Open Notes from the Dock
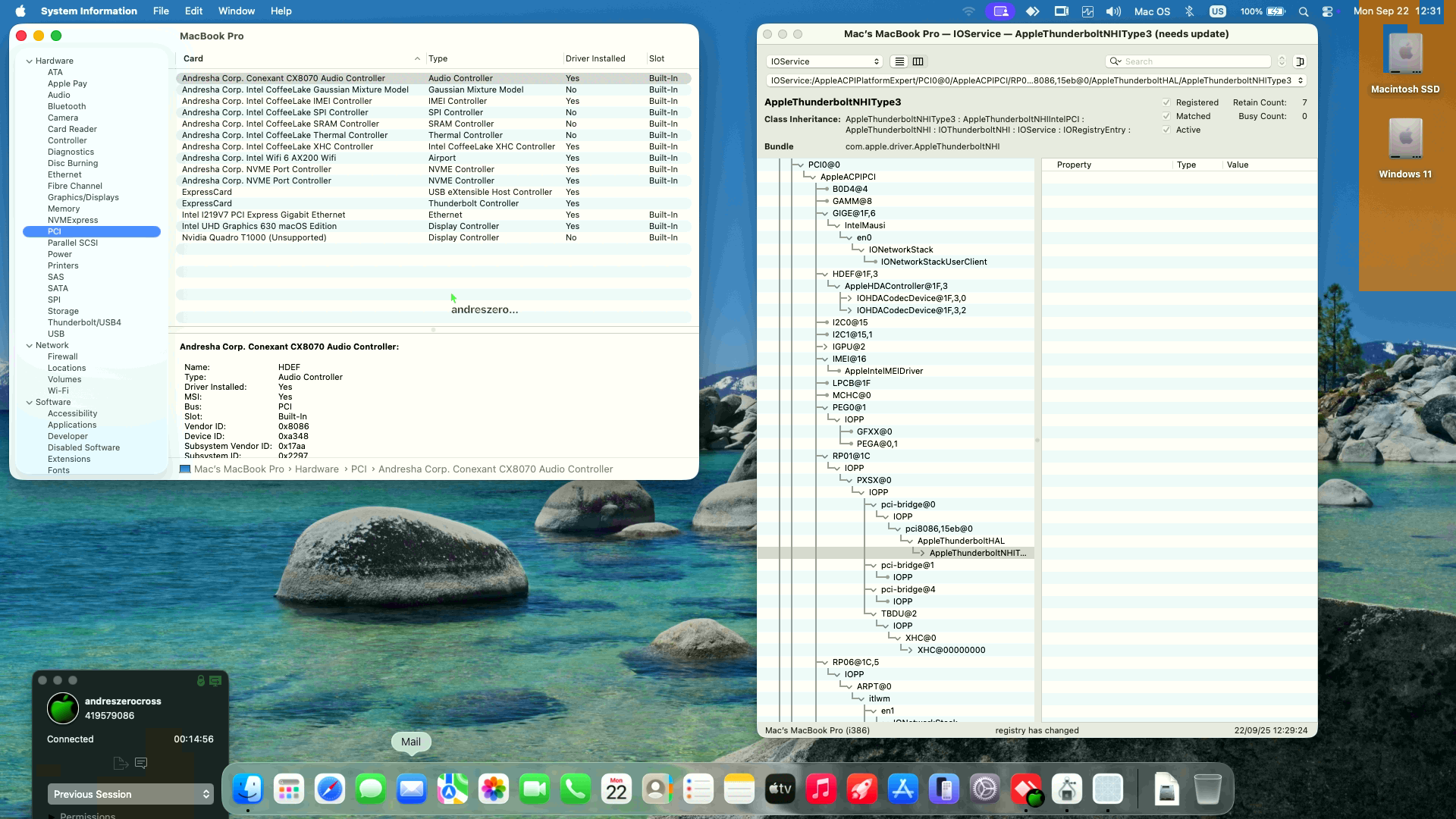The width and height of the screenshot is (1456, 819). 739,789
